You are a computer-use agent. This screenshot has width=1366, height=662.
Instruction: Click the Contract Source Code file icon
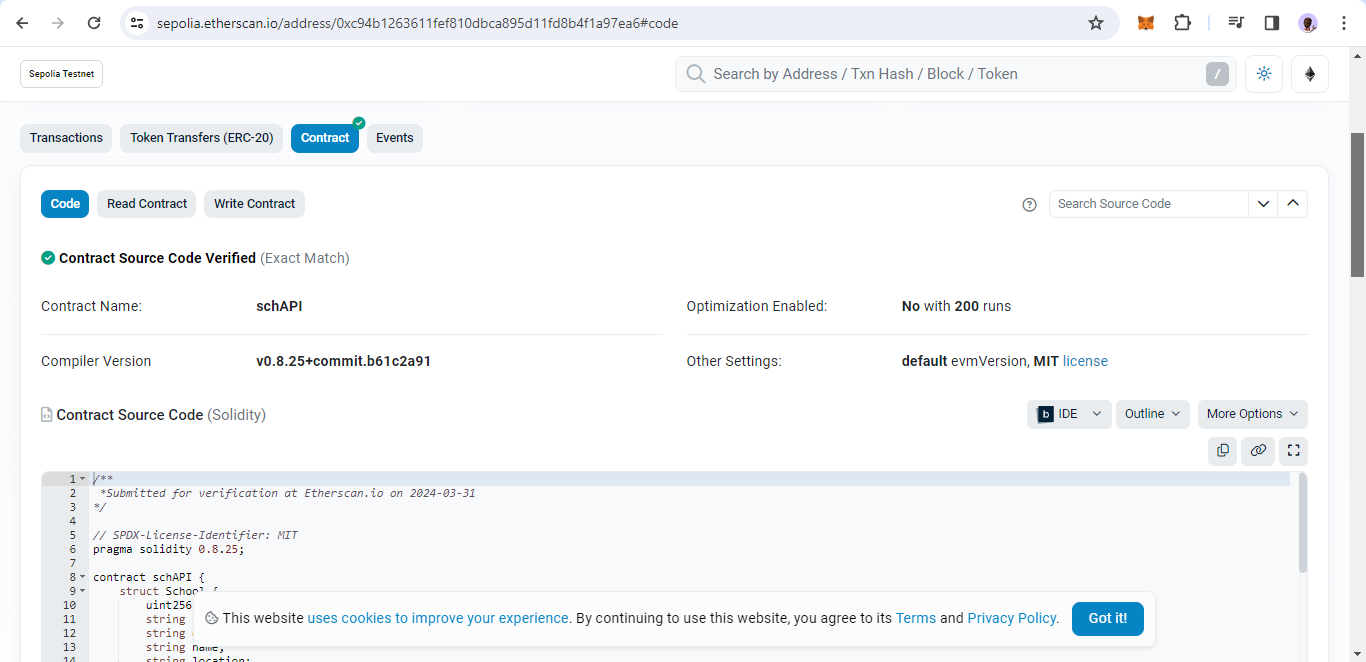(x=46, y=415)
